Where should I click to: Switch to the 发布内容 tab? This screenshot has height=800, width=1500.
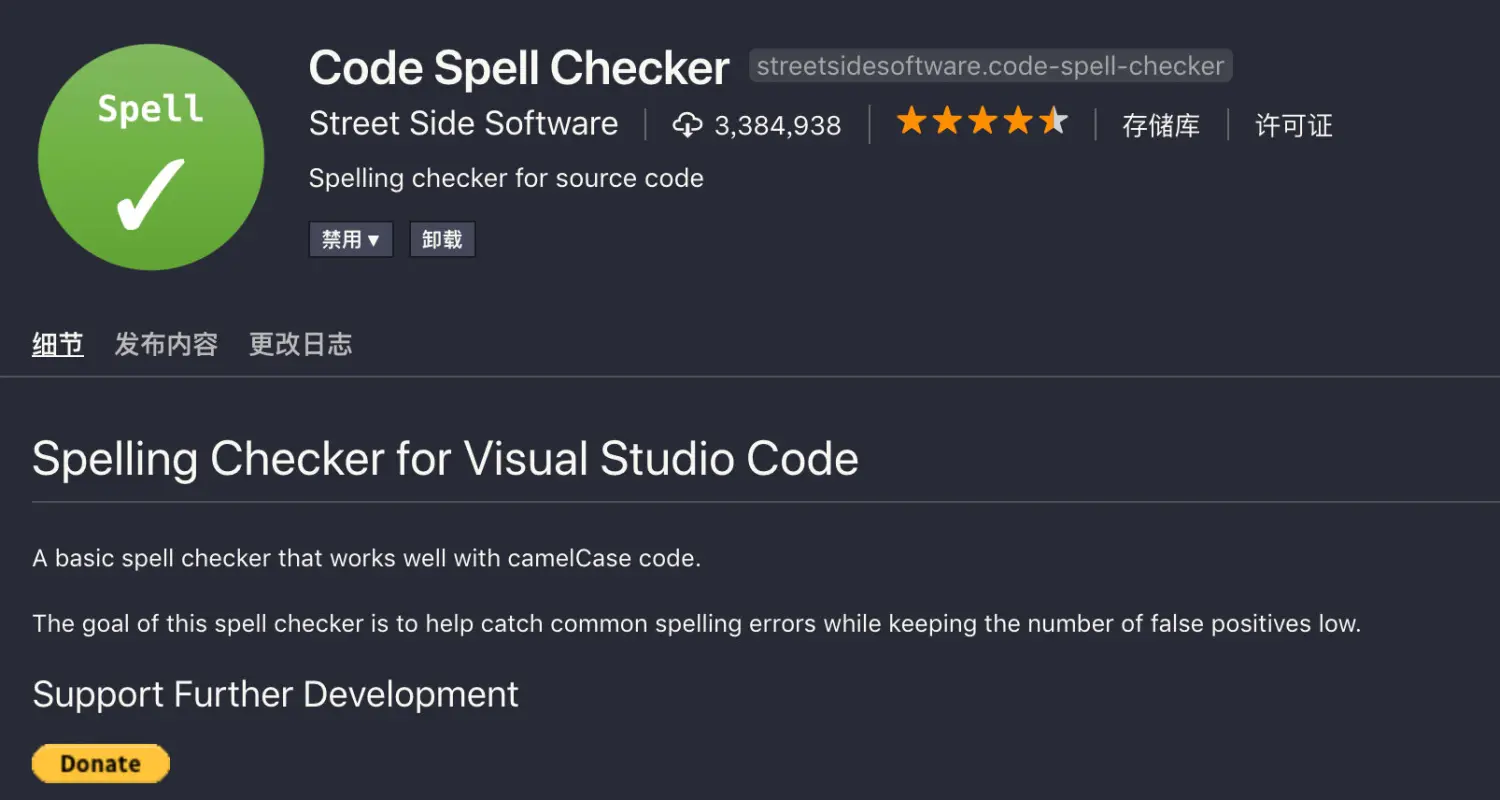pos(166,344)
